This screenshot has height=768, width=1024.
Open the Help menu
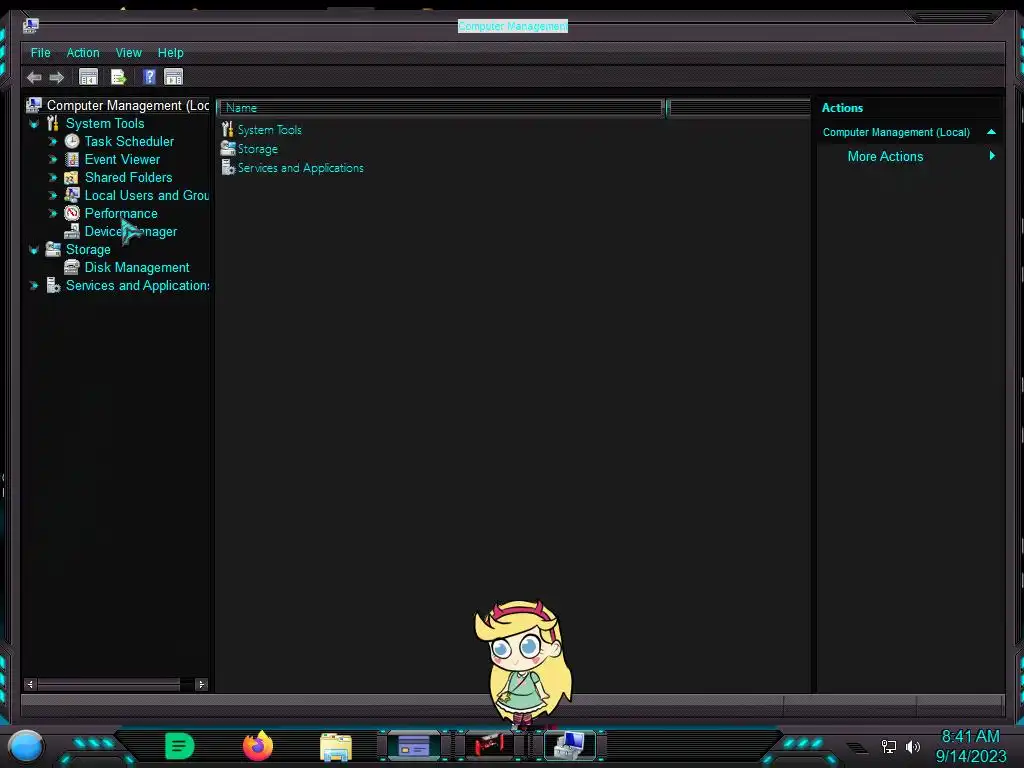click(170, 53)
